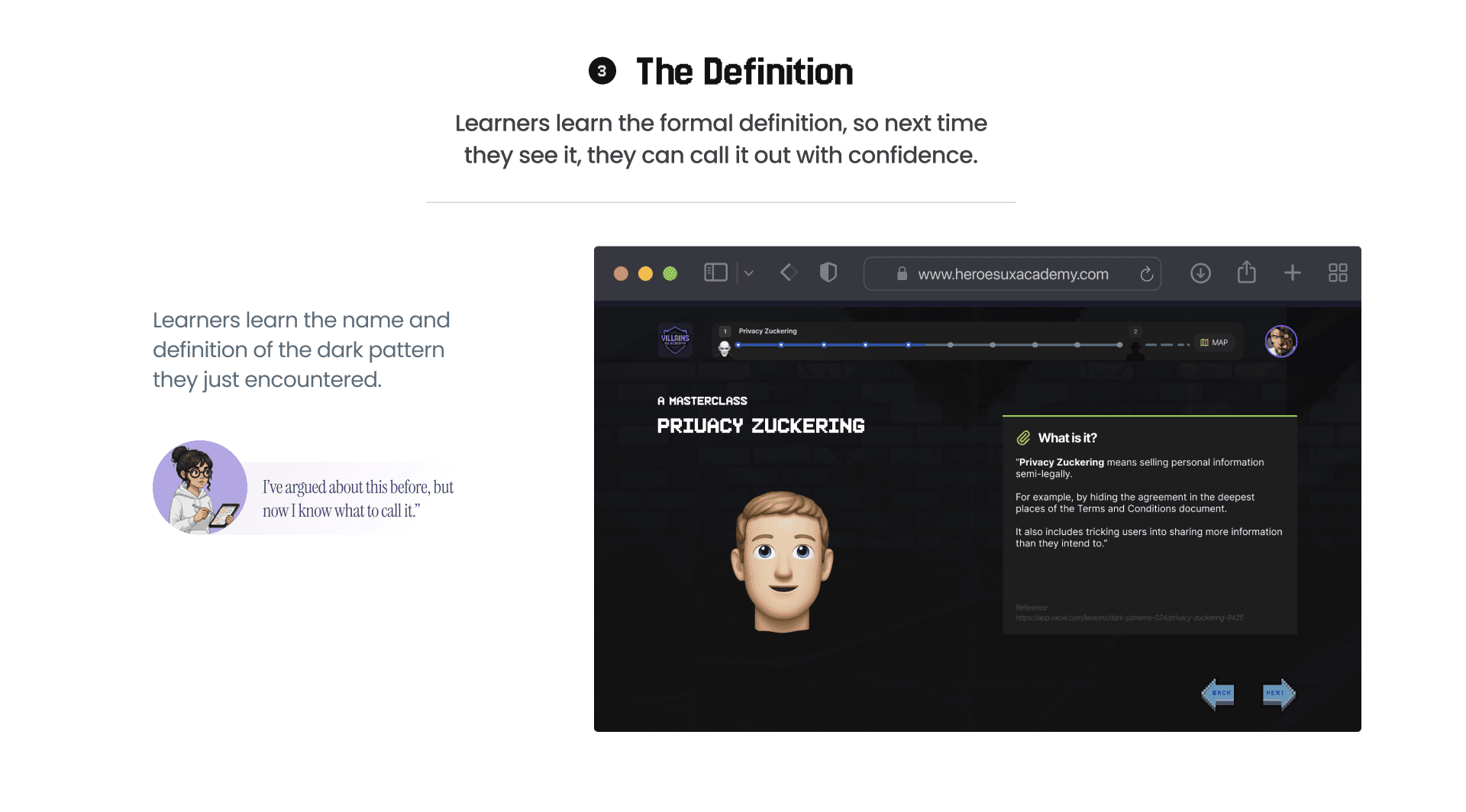Screen dimensions: 1466x812
Task: Go back with the BACK arrow
Action: (1218, 694)
